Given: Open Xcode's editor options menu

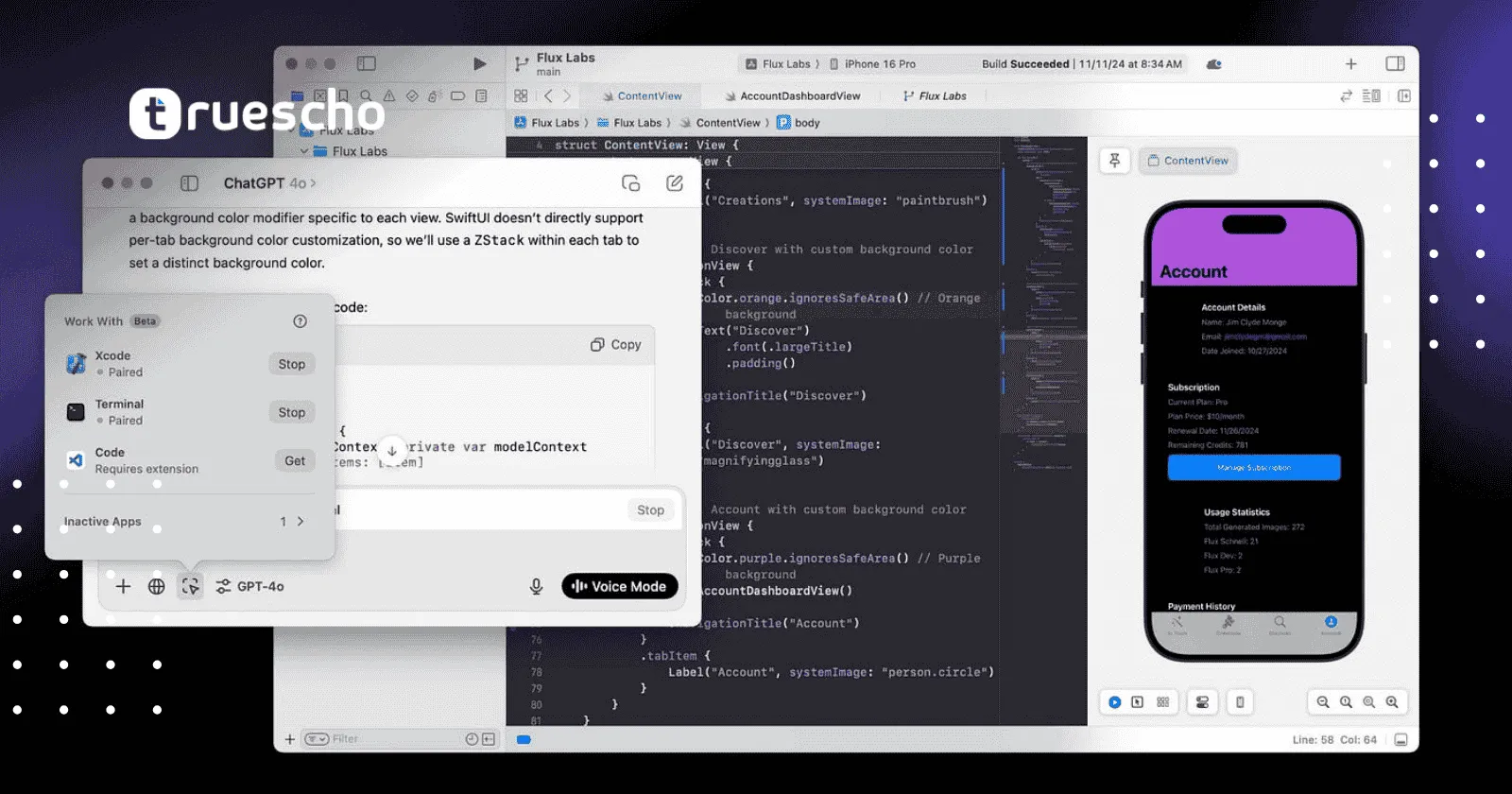Looking at the screenshot, I should coord(1371,95).
